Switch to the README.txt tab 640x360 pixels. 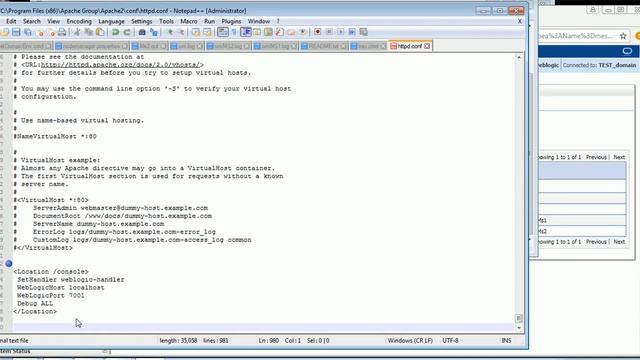[323, 46]
